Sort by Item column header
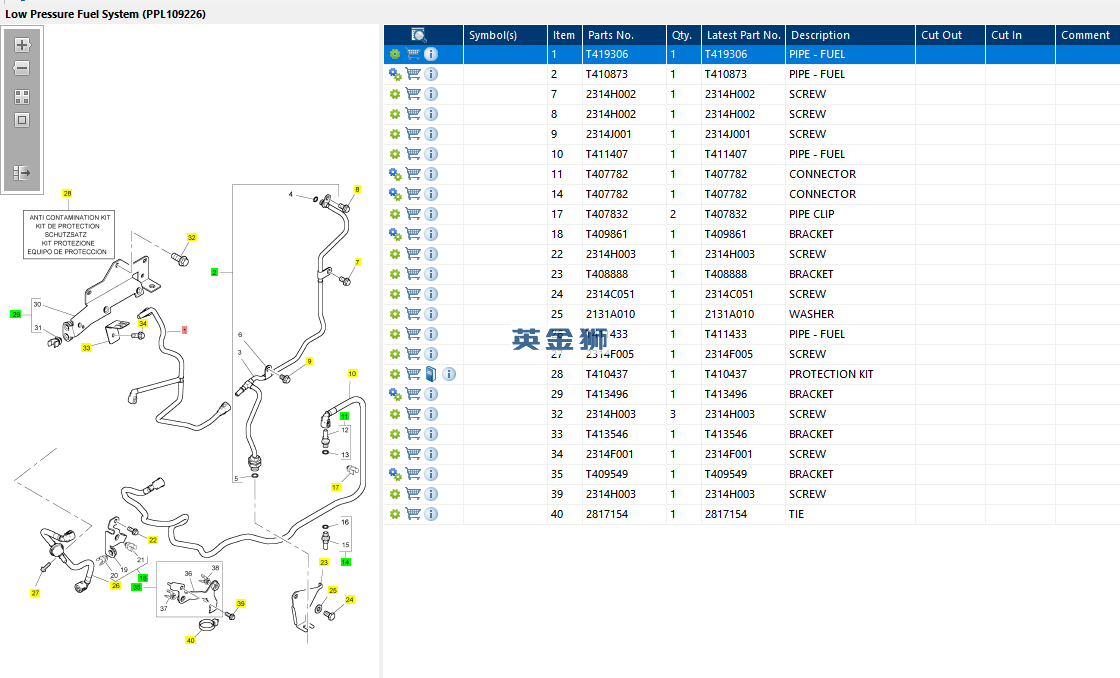This screenshot has width=1120, height=678. [565, 35]
